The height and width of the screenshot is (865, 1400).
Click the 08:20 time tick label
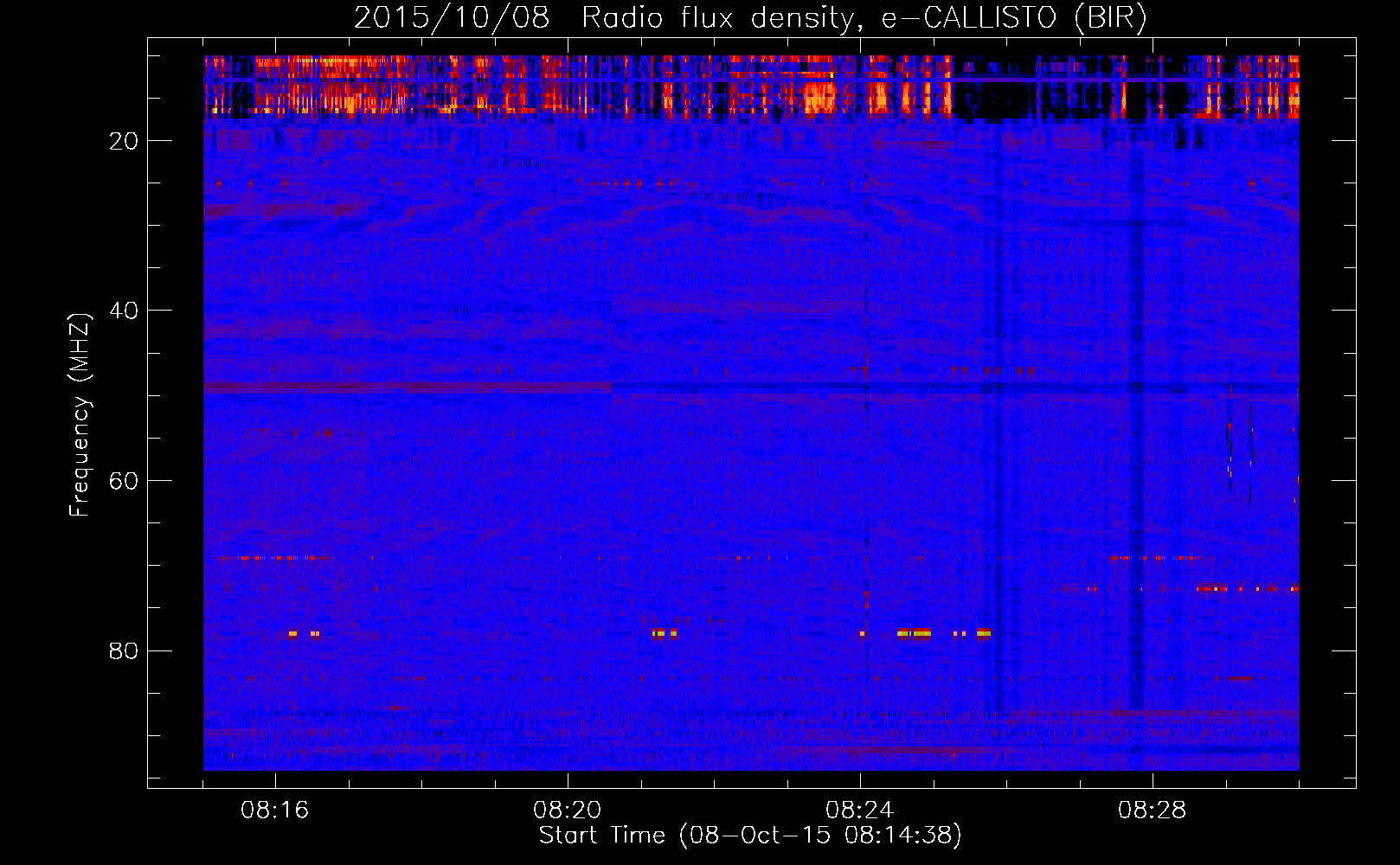[568, 811]
